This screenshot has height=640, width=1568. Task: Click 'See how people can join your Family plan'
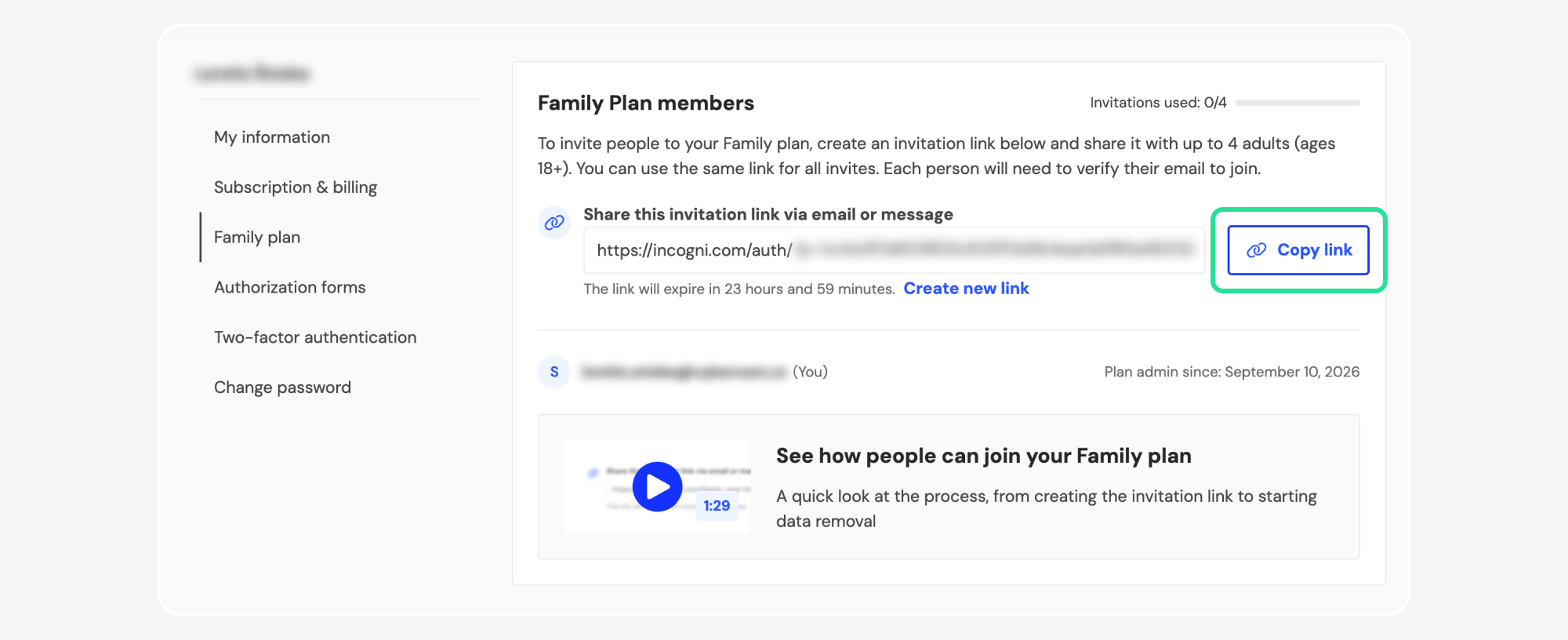pos(984,456)
